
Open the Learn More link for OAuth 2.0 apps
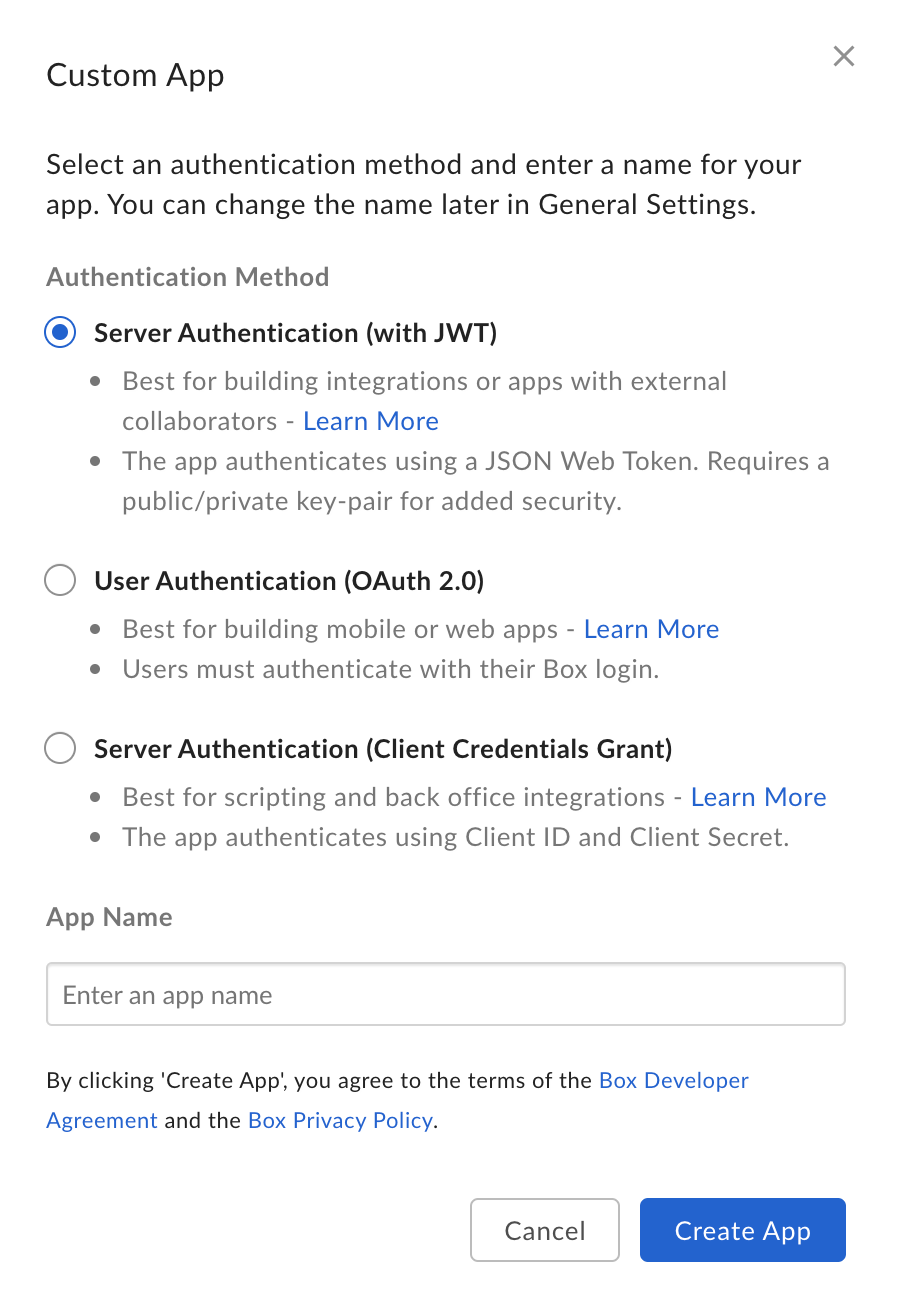point(651,628)
